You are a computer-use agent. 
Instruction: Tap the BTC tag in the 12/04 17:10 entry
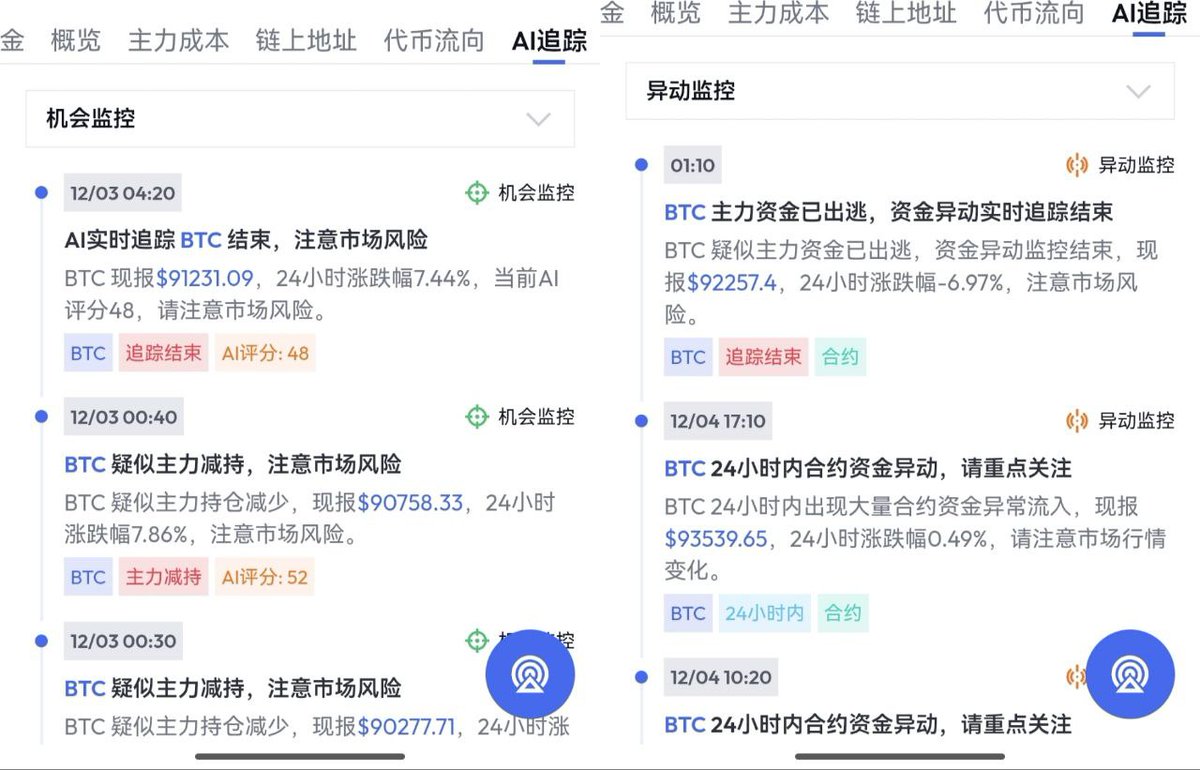click(688, 613)
